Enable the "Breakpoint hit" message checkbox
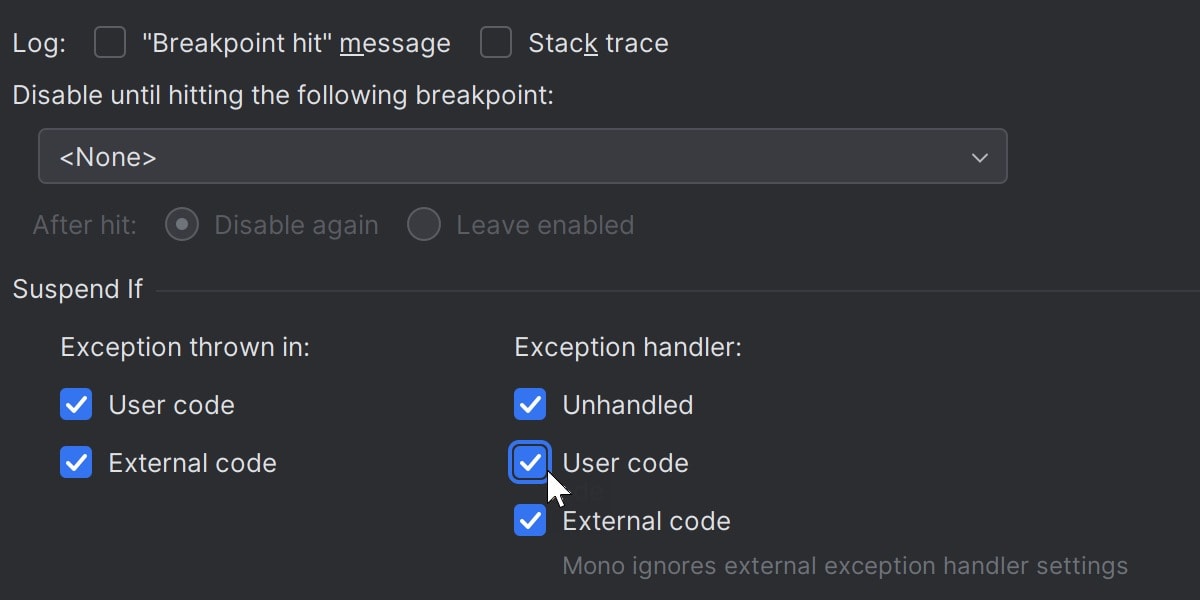 click(110, 43)
